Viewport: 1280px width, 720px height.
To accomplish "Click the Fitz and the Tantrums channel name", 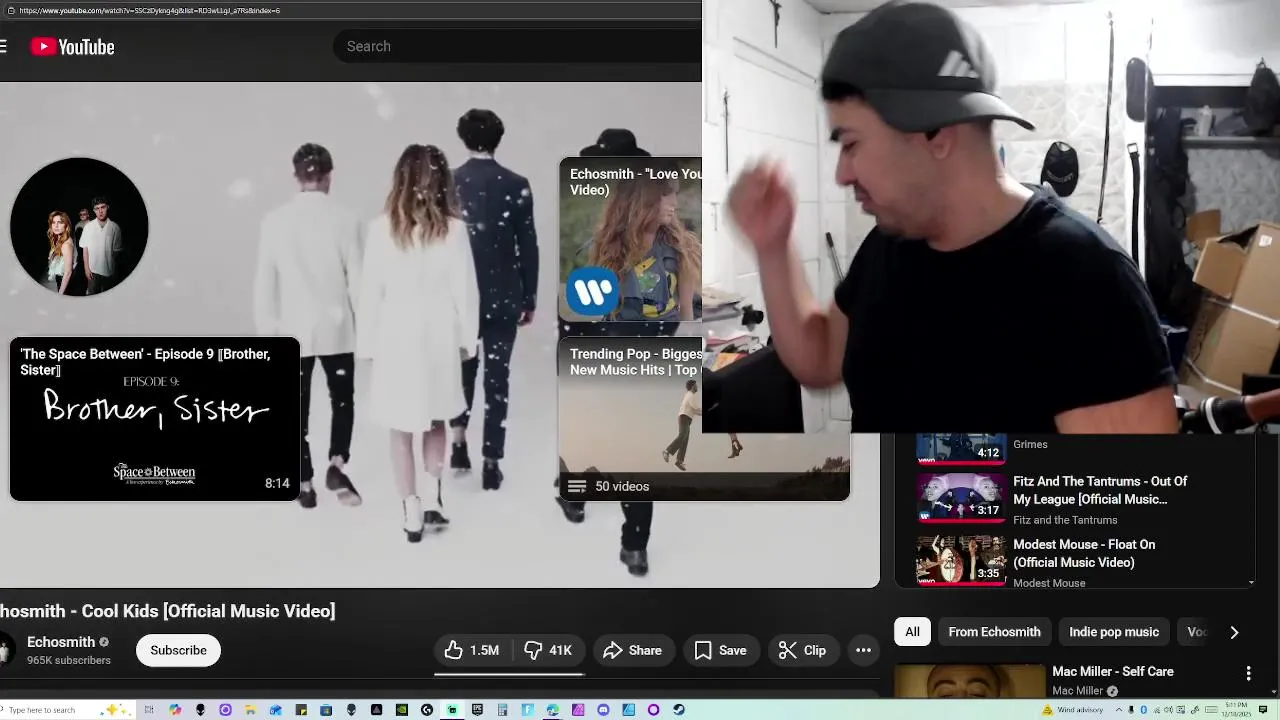I will click(1065, 520).
